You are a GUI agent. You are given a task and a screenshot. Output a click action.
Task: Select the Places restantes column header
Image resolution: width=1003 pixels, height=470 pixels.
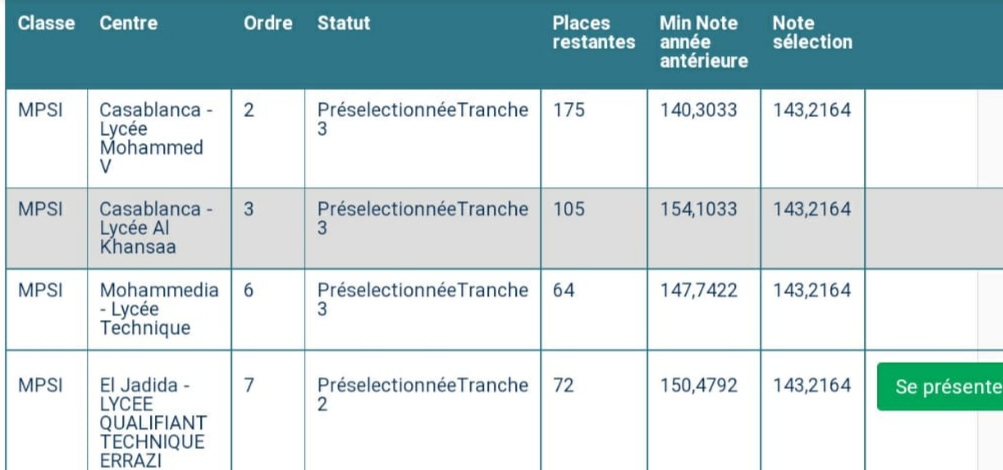(x=595, y=32)
